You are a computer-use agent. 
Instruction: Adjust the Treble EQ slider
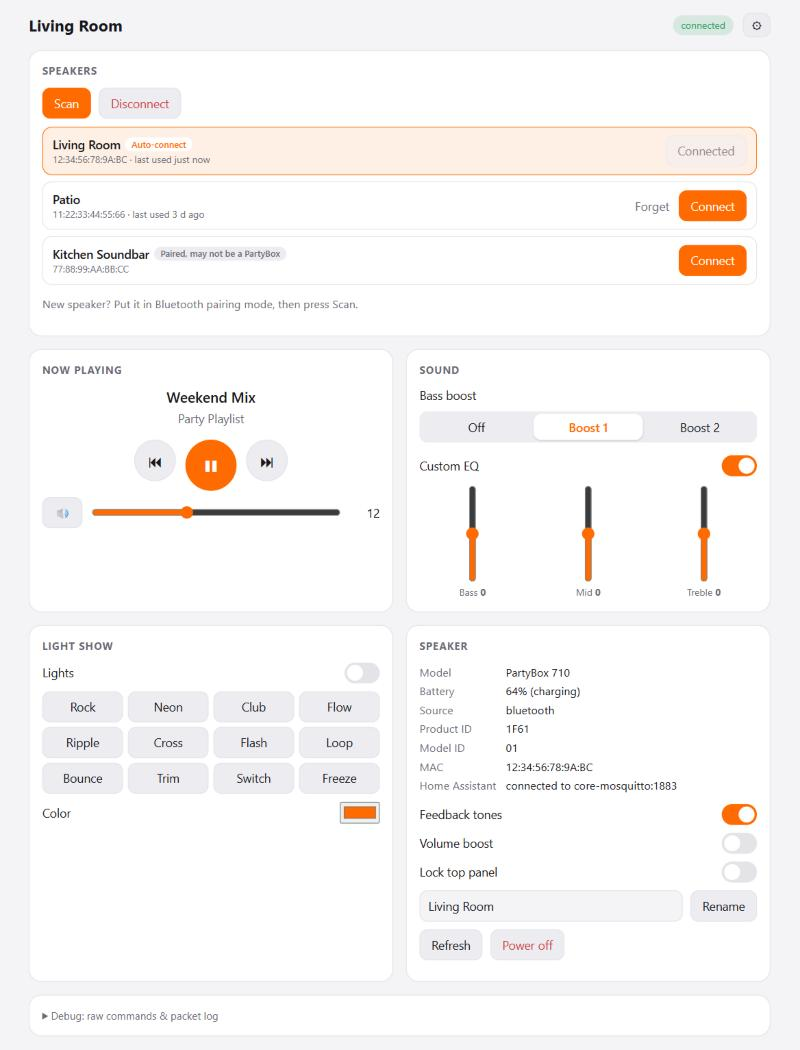(x=704, y=534)
